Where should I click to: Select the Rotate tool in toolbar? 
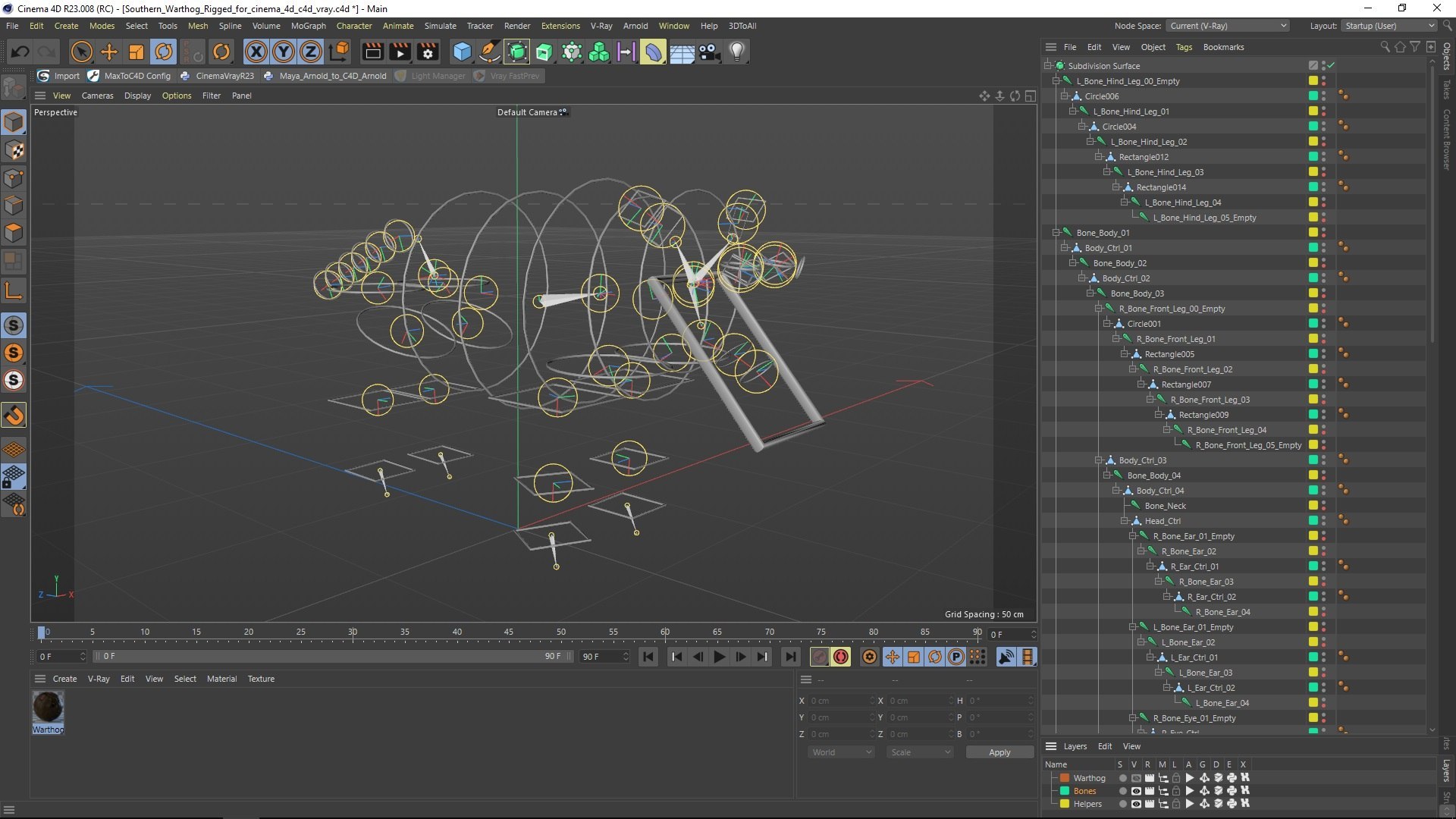coord(164,52)
